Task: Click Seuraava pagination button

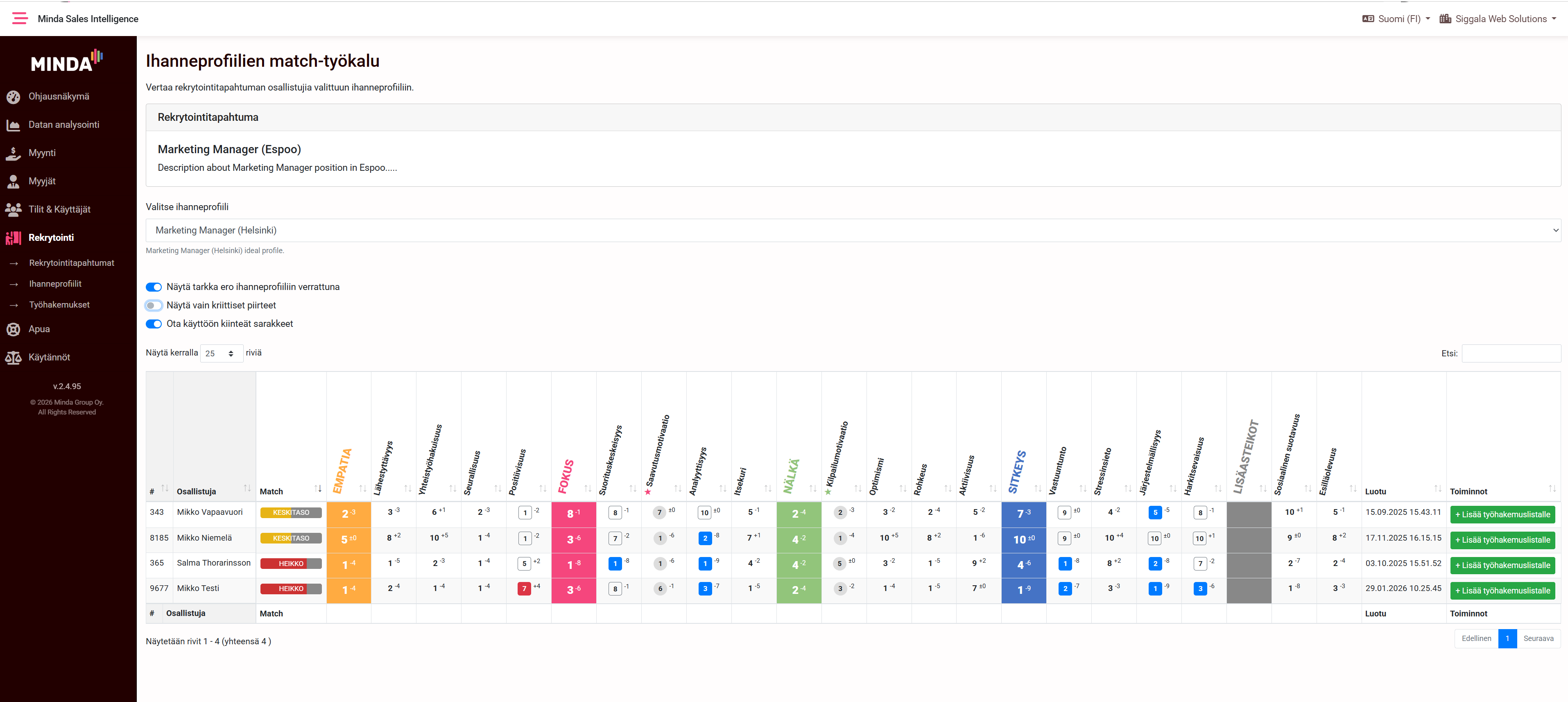Action: pos(1538,639)
